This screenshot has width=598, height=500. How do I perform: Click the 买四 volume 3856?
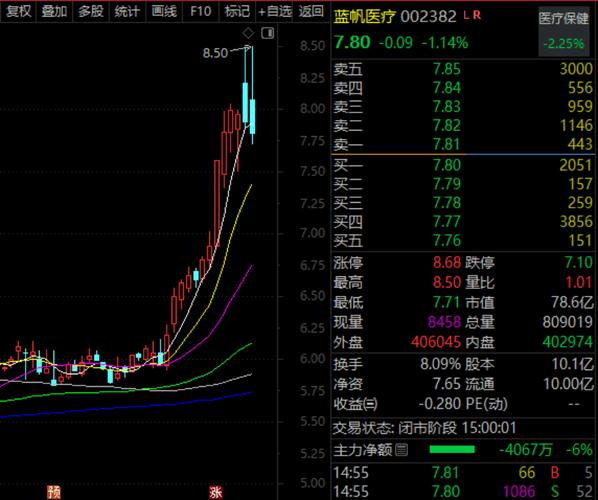click(576, 222)
